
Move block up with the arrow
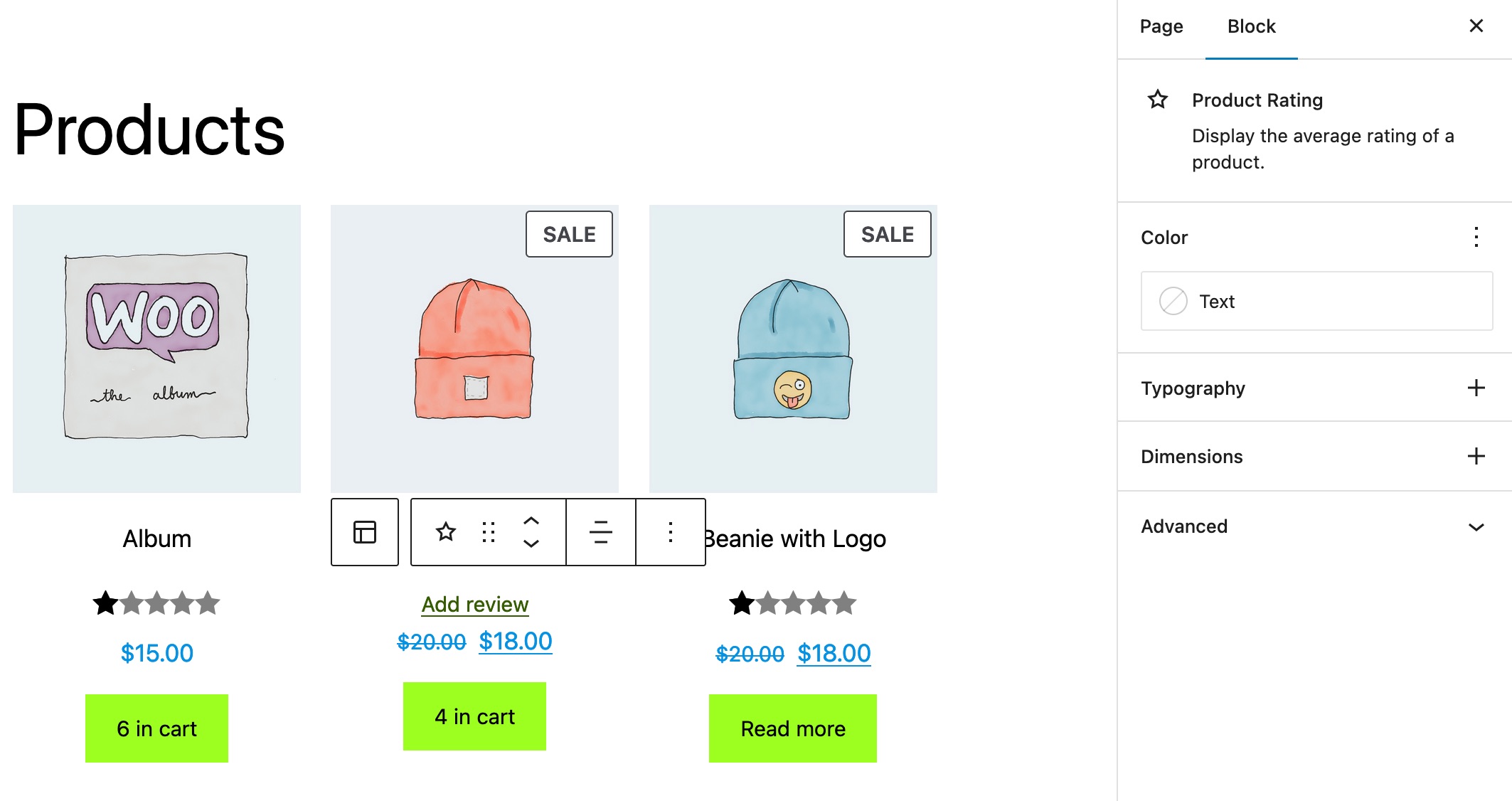click(531, 521)
